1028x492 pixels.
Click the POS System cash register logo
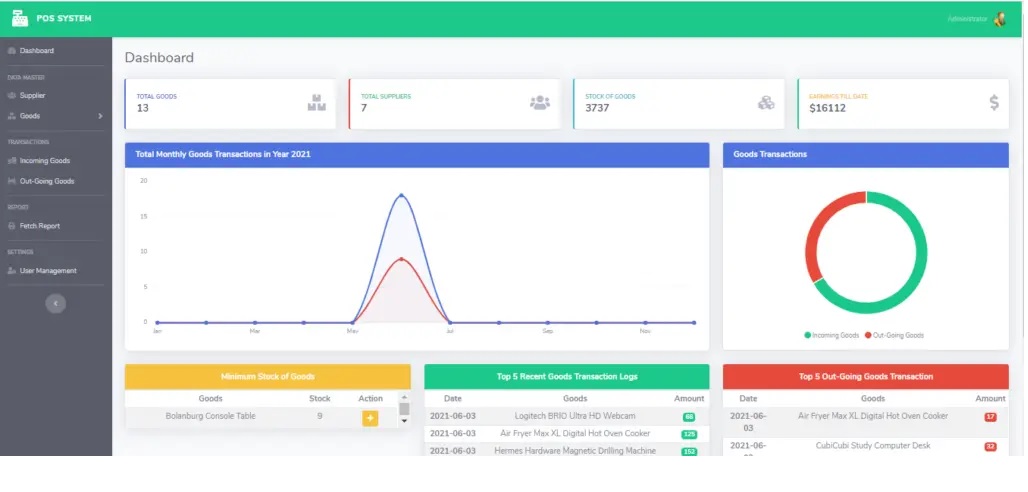point(19,18)
